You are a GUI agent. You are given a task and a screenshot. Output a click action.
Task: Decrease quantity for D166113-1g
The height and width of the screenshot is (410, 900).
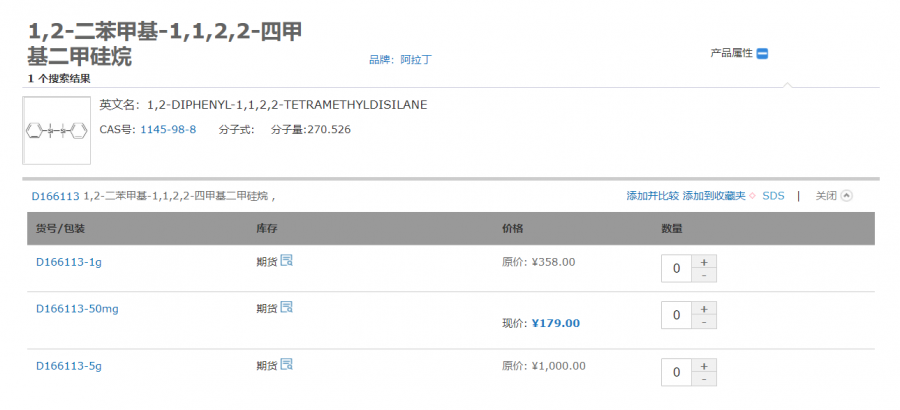tap(703, 275)
